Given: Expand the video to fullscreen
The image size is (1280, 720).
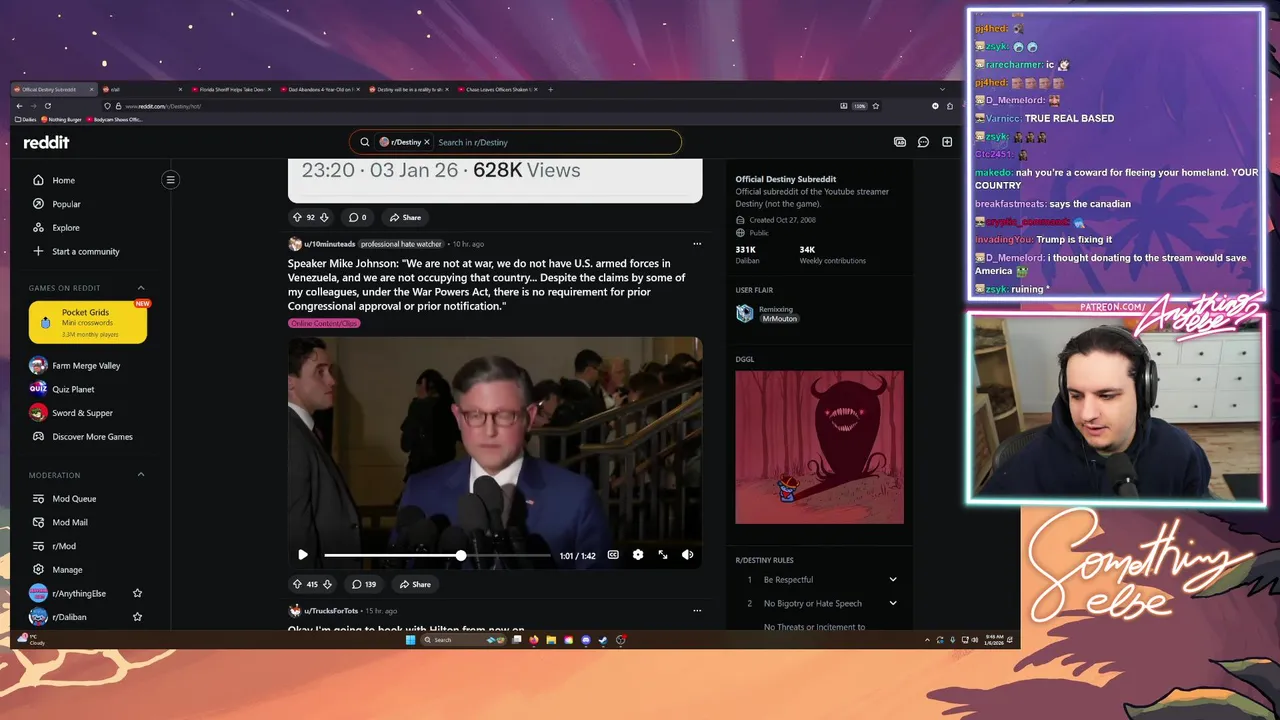Looking at the screenshot, I should point(663,555).
